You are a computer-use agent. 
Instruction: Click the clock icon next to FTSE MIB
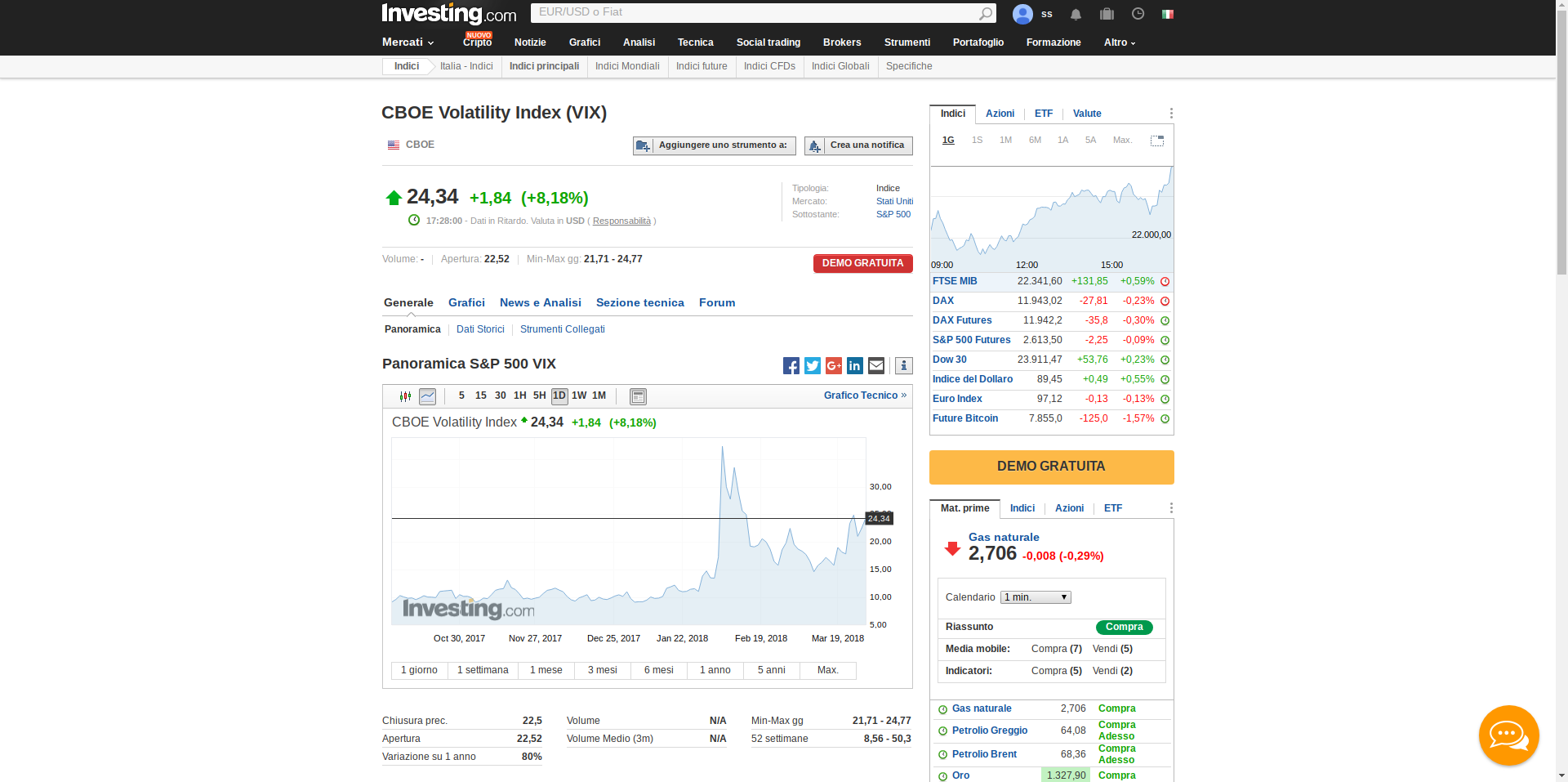(x=1165, y=282)
